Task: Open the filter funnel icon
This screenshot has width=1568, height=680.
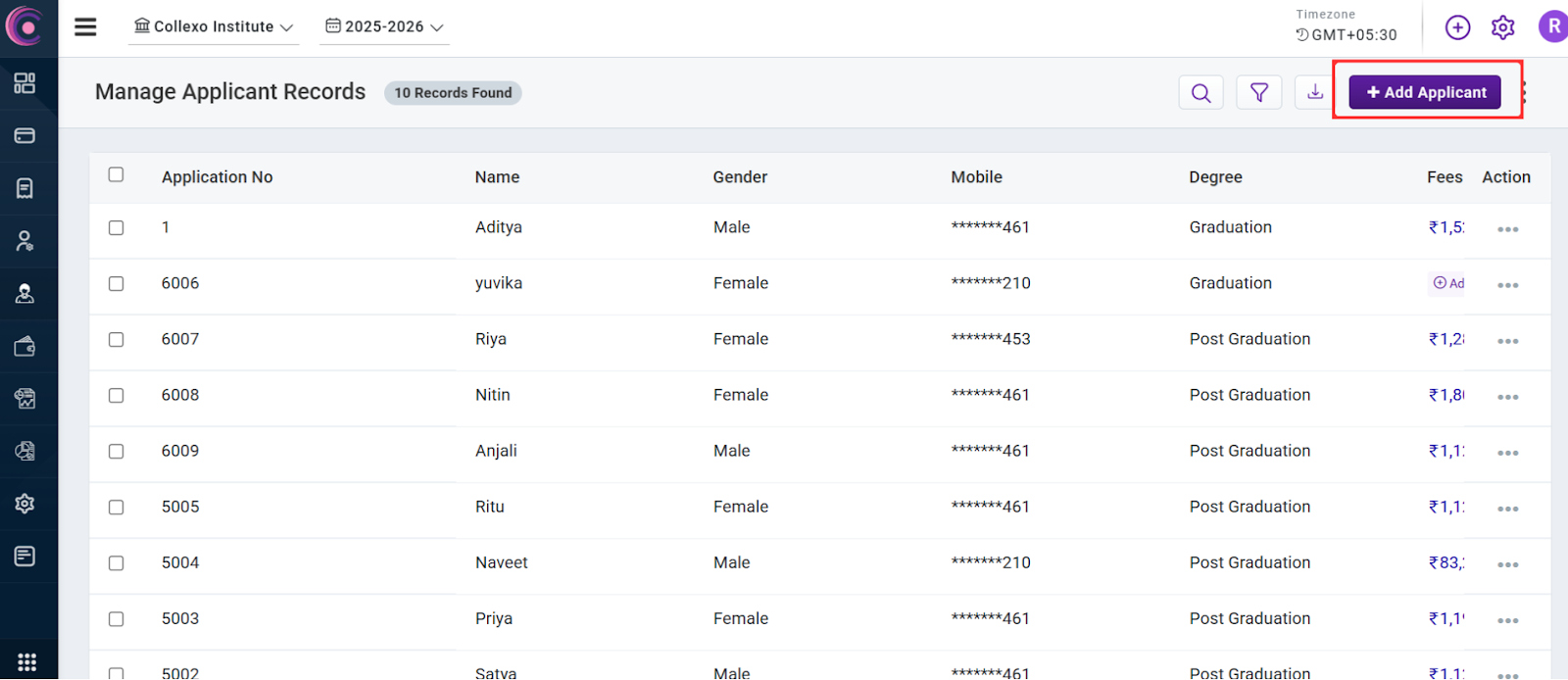Action: [1259, 93]
